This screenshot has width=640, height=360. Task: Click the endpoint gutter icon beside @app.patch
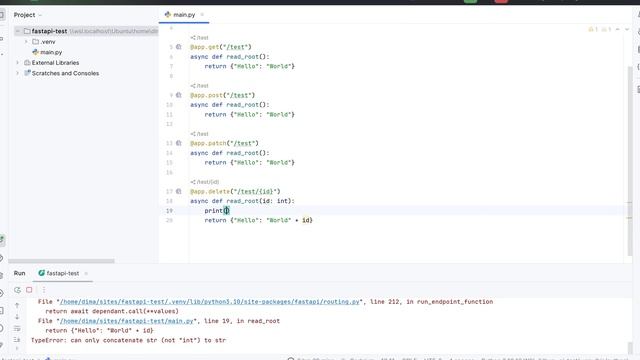click(x=179, y=143)
